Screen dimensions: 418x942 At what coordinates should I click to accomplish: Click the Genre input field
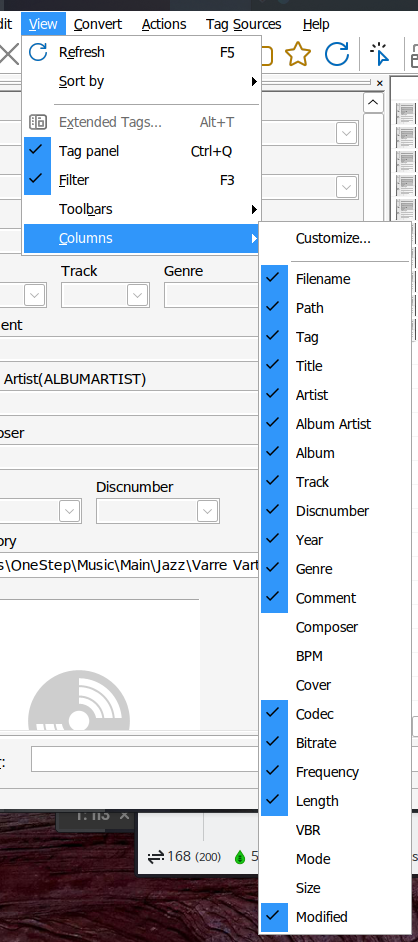tap(211, 296)
